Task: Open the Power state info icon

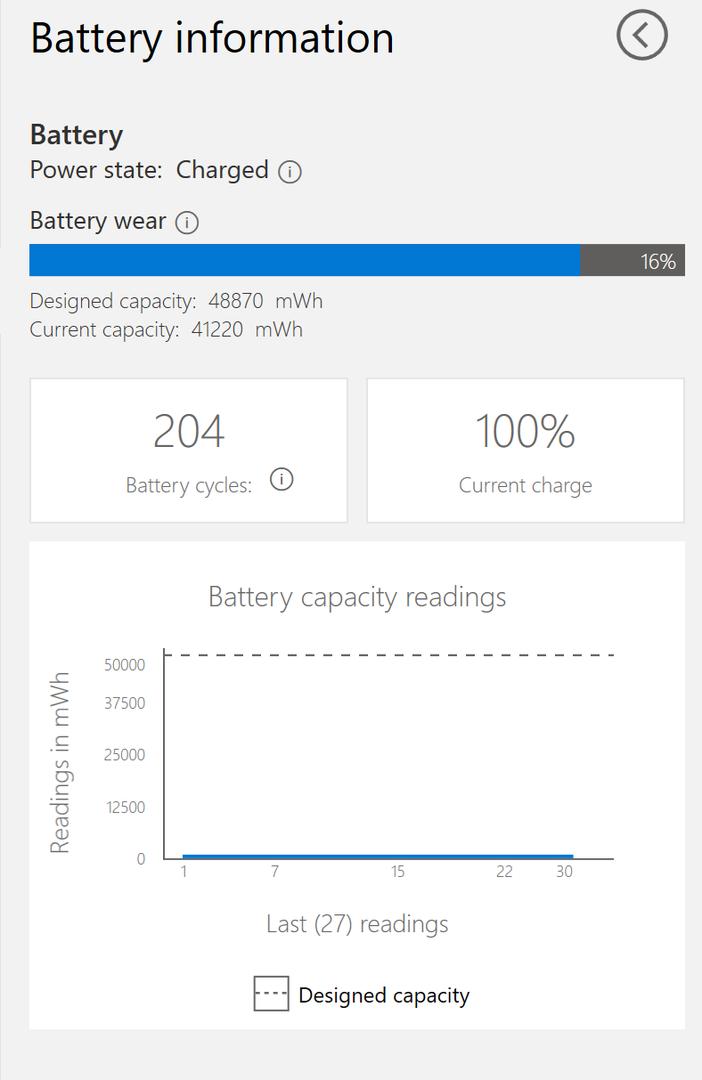Action: point(290,172)
